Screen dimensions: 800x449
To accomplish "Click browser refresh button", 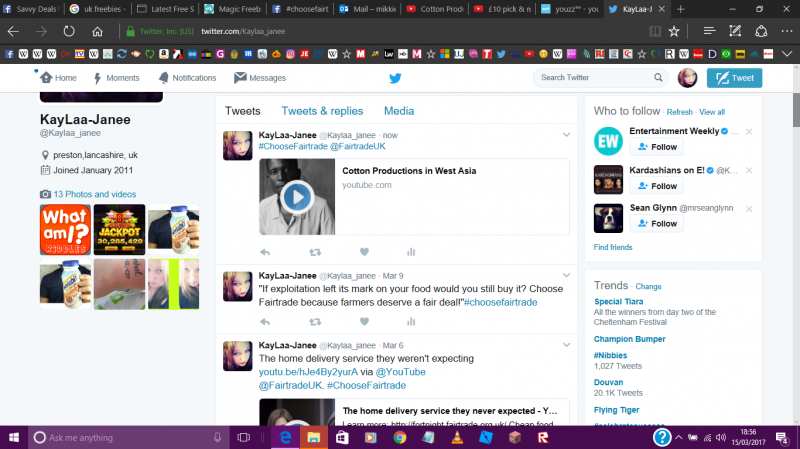I will [x=68, y=31].
